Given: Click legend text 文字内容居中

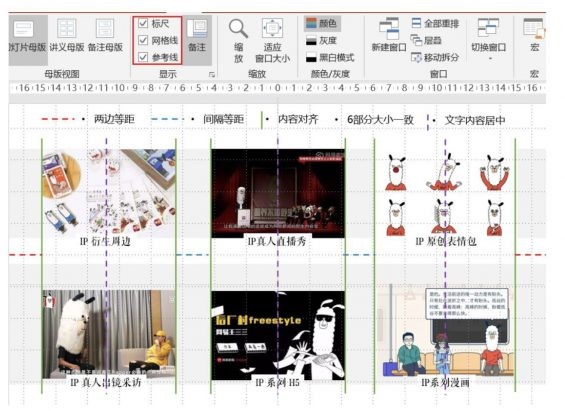Looking at the screenshot, I should (475, 120).
